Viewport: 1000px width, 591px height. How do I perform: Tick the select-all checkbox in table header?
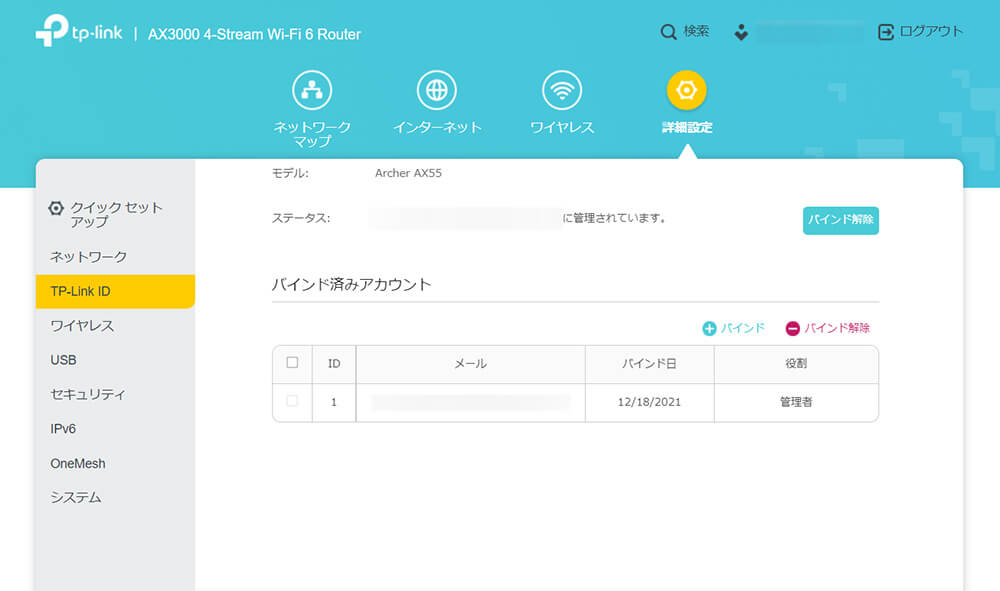pos(292,363)
